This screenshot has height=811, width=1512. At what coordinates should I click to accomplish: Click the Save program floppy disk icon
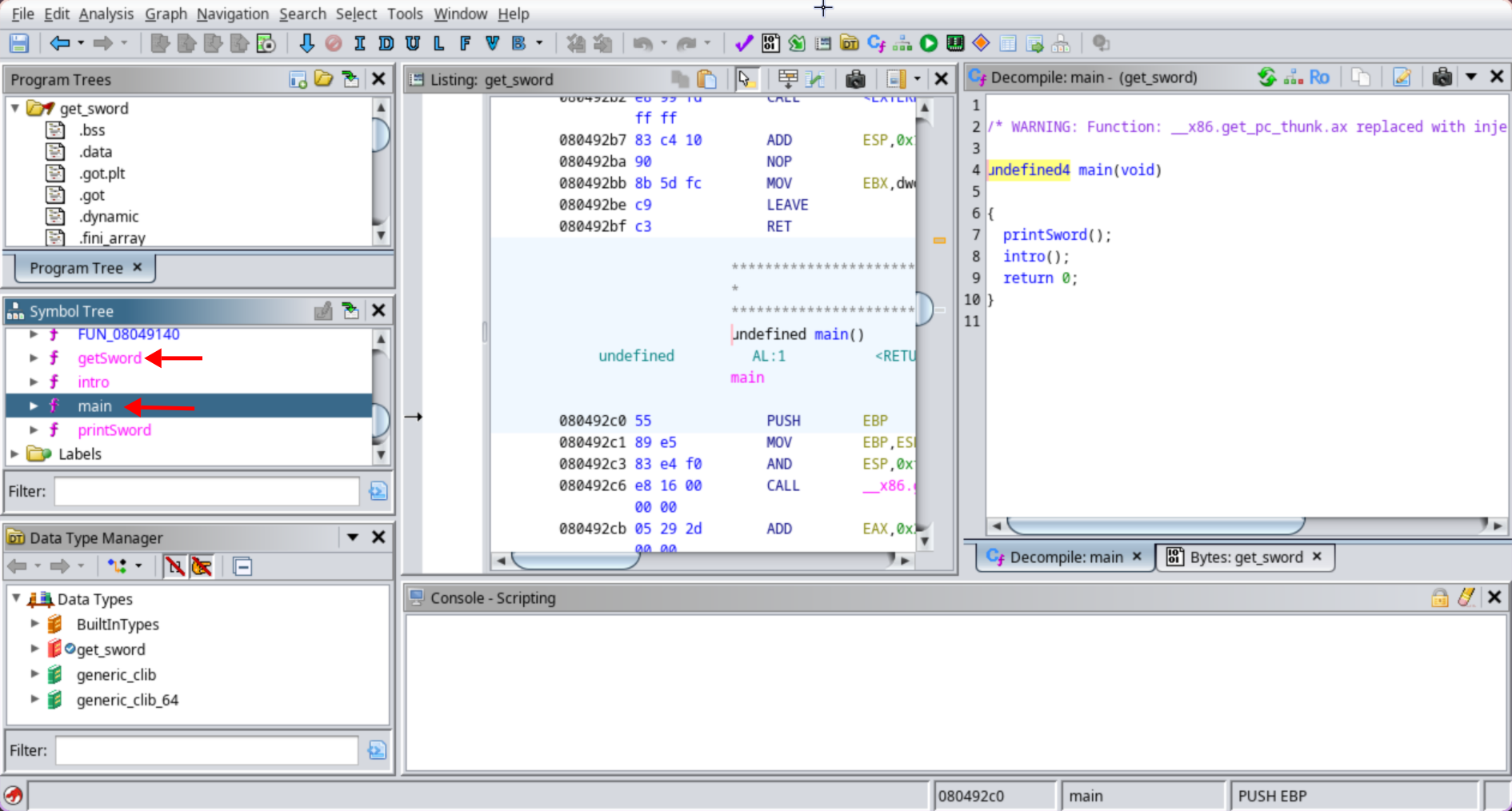[x=19, y=43]
